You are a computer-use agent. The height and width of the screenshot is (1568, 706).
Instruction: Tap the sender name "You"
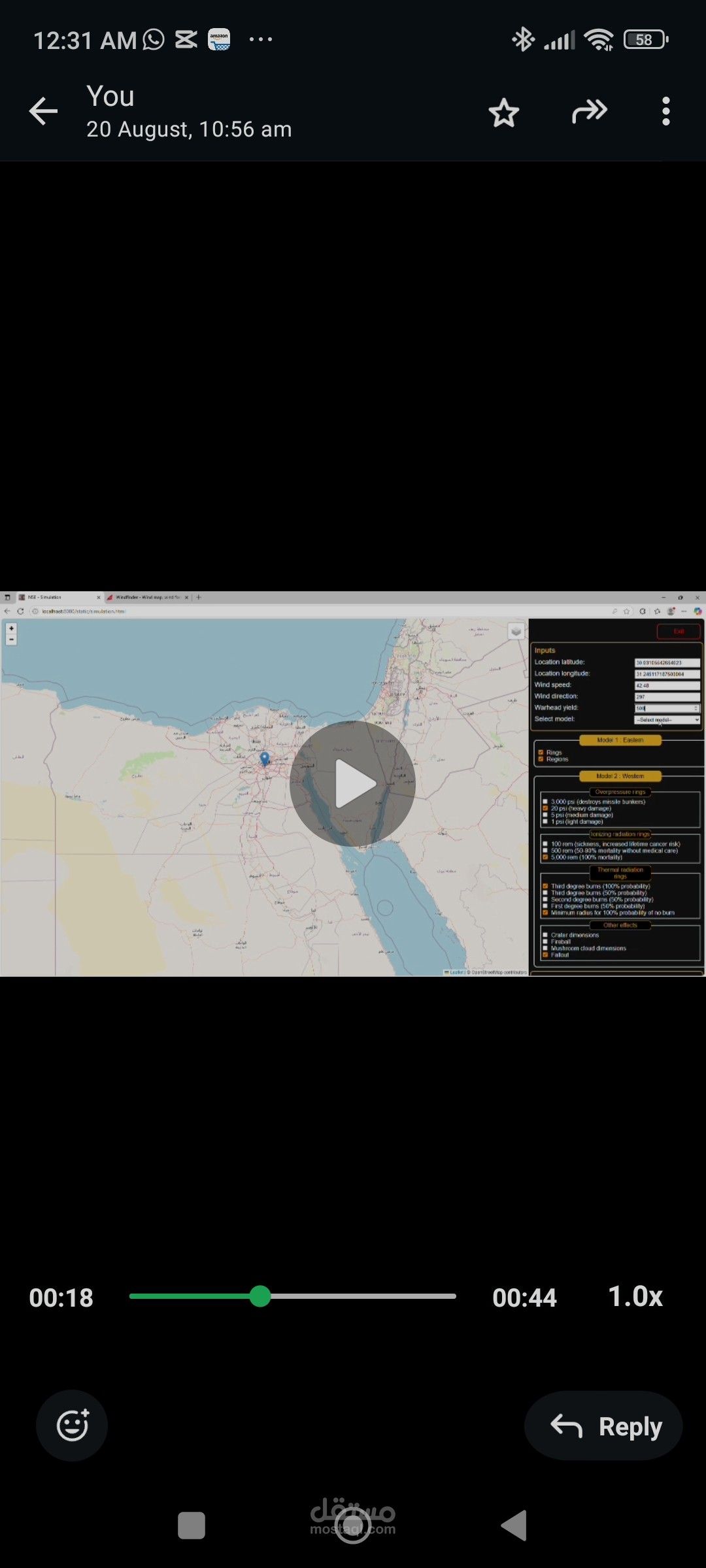[x=110, y=97]
